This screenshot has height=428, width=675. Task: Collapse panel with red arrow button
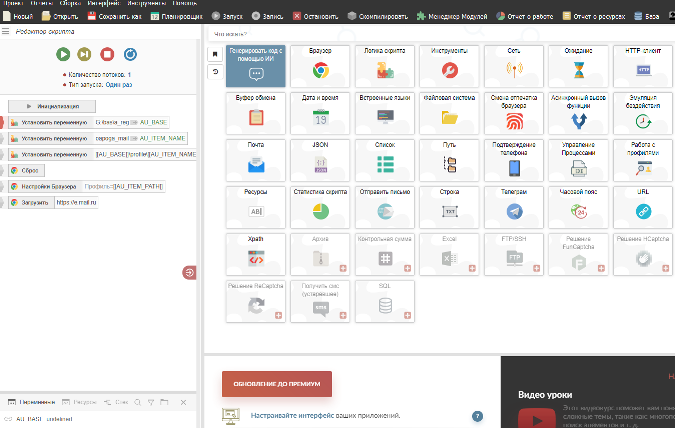coord(190,272)
